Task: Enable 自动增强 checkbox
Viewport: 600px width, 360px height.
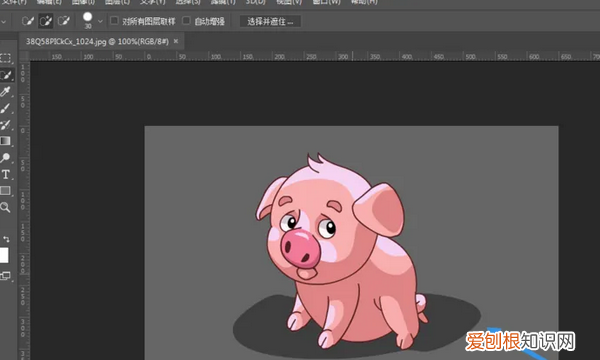Action: click(186, 21)
